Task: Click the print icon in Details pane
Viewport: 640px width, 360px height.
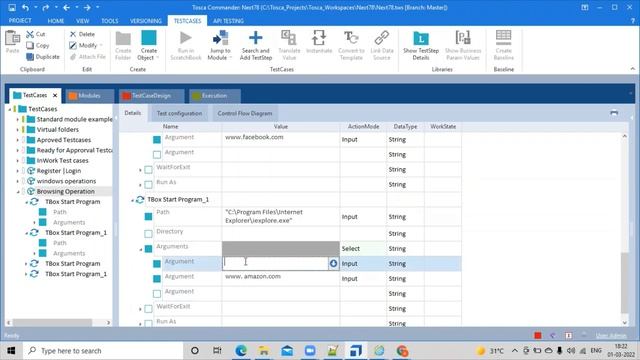Action: [614, 113]
